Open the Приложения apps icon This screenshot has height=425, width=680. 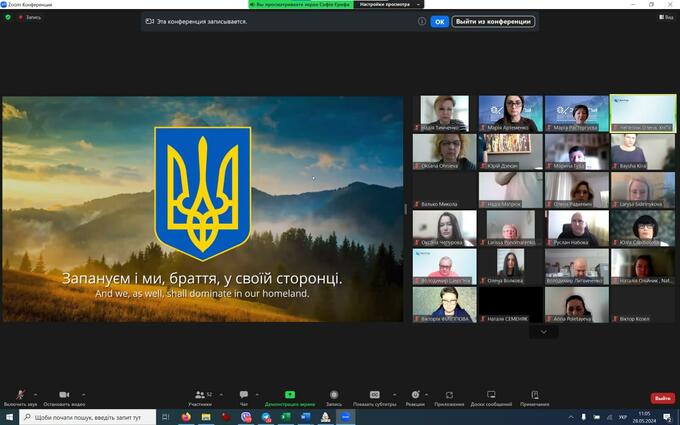pos(449,395)
